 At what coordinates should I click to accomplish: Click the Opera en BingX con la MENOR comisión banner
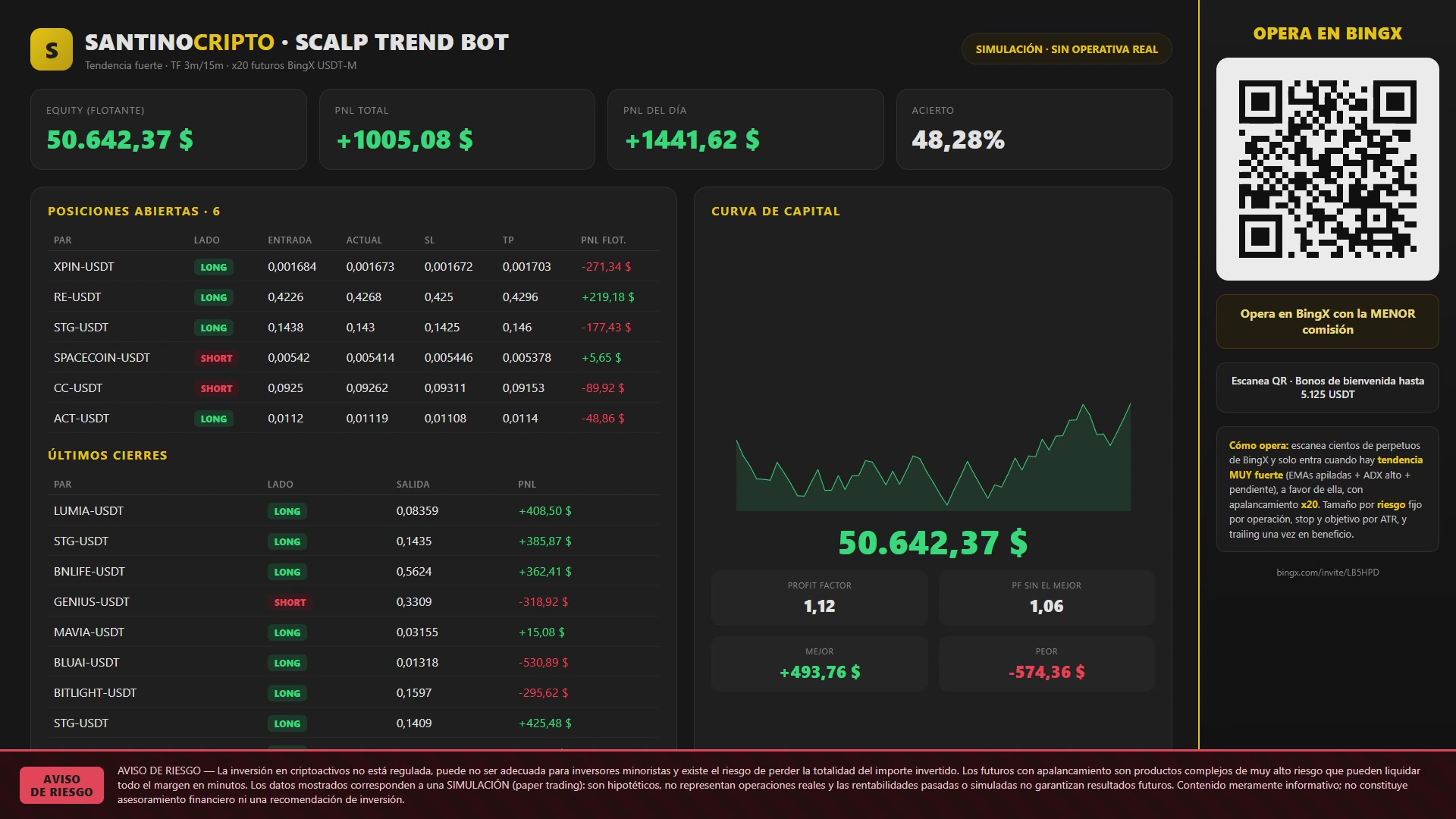[x=1327, y=322]
